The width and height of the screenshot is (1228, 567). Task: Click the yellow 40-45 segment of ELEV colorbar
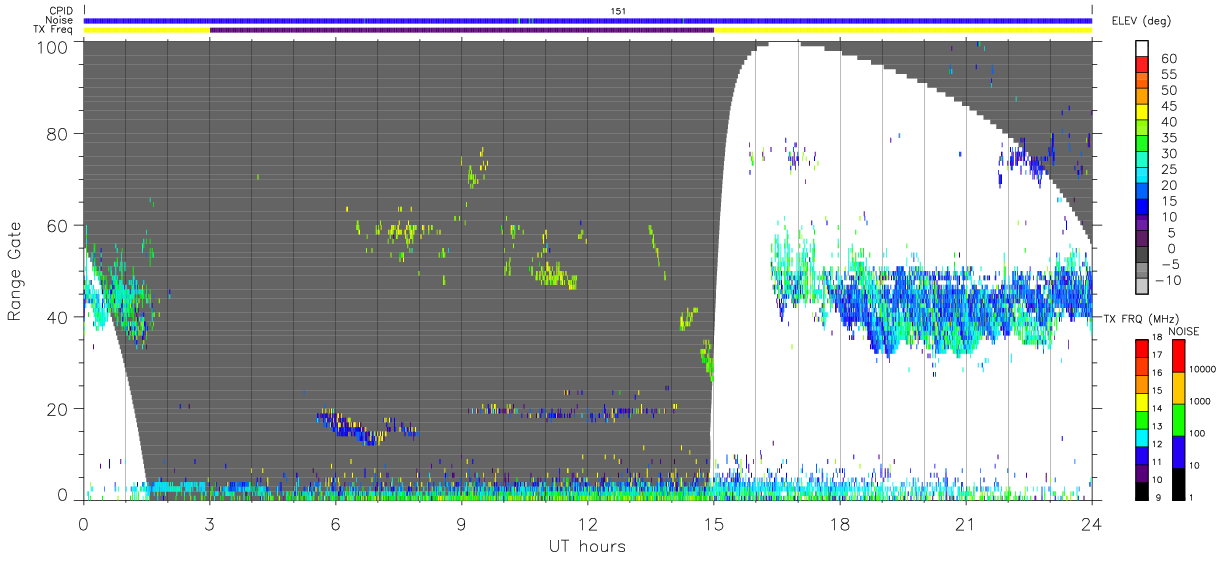point(1143,113)
